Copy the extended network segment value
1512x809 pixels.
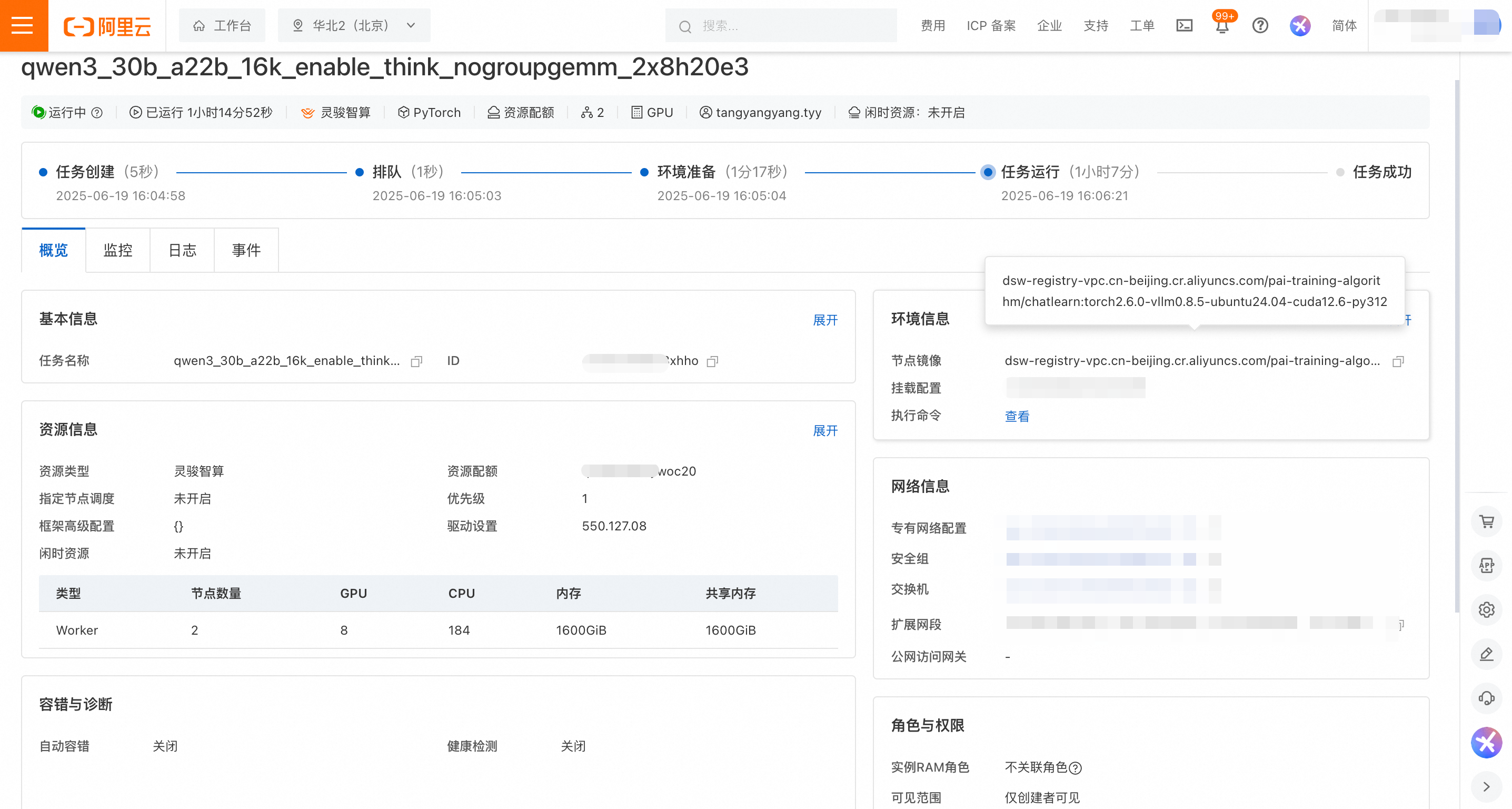tap(1400, 624)
